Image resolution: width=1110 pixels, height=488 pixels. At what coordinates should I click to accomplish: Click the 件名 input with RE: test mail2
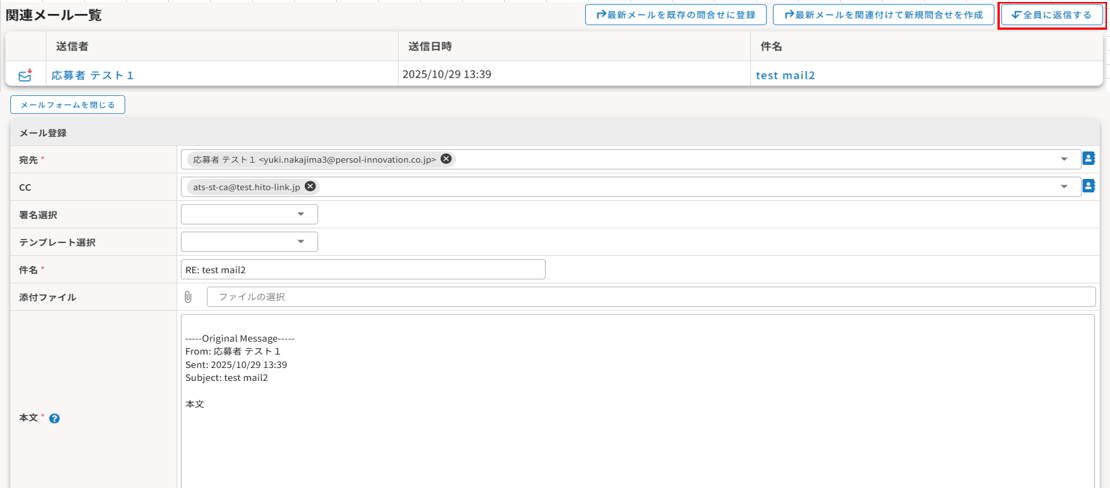pos(363,269)
